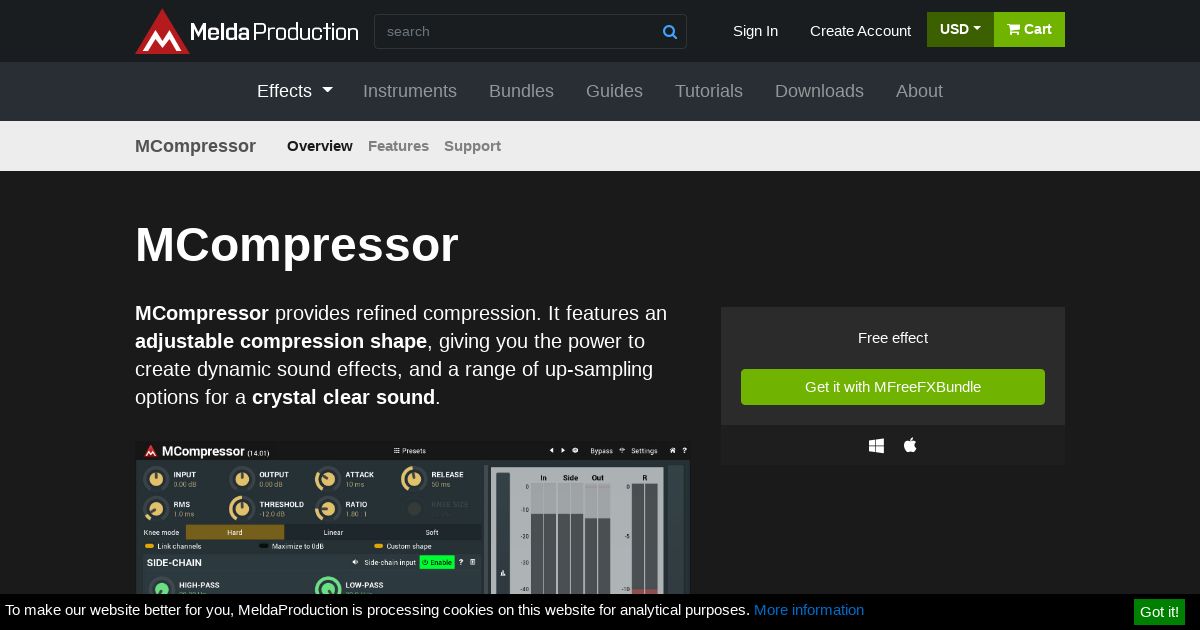Toggle Link channels in plugin

point(173,546)
